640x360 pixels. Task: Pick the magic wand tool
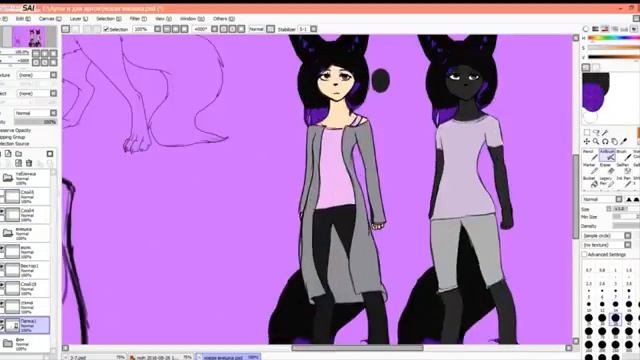[x=605, y=132]
